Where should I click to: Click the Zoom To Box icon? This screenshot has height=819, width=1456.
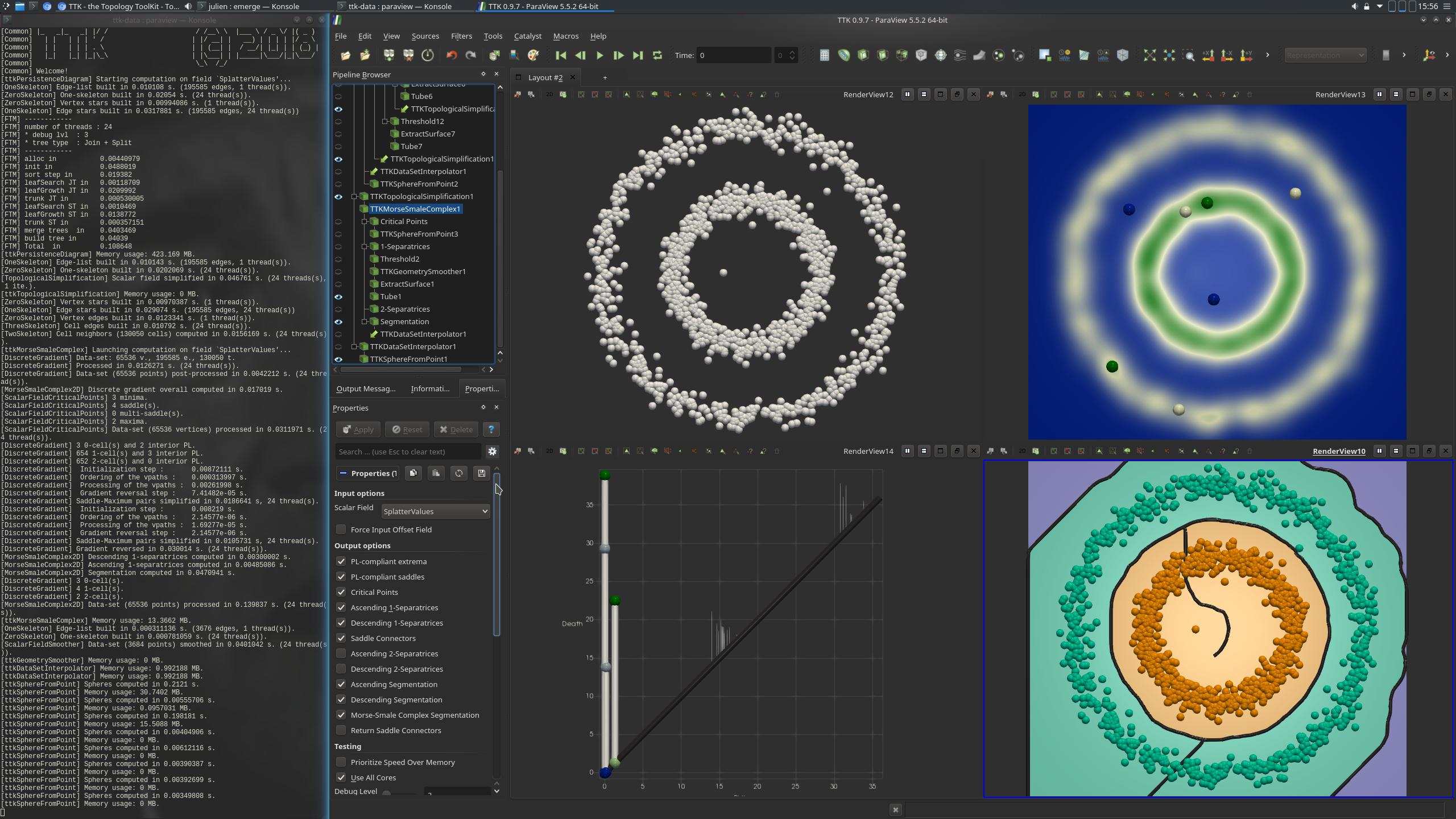[x=1188, y=55]
